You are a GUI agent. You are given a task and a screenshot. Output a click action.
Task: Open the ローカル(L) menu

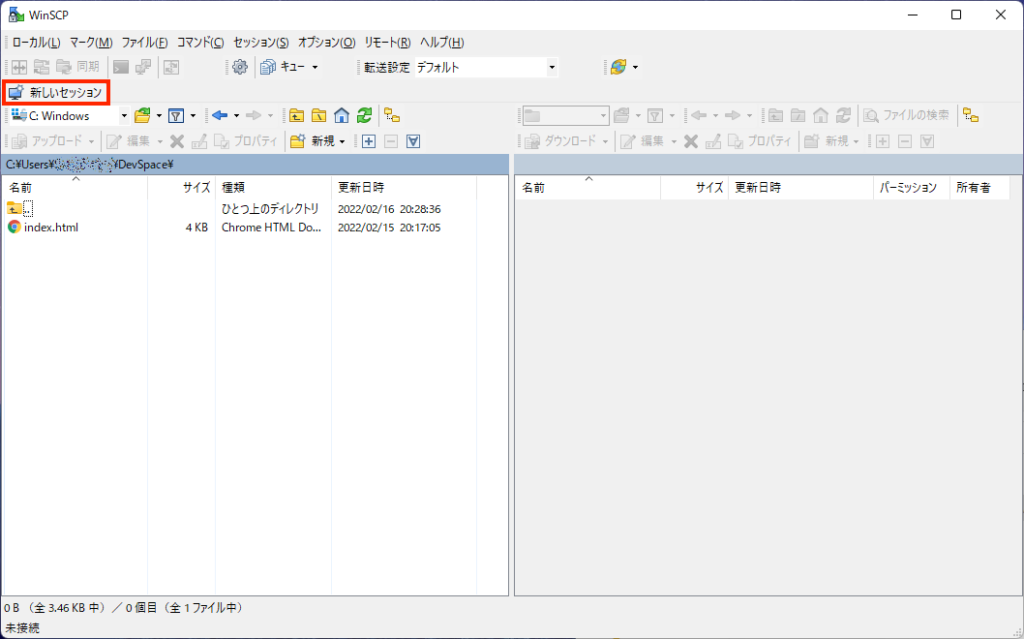[37, 42]
